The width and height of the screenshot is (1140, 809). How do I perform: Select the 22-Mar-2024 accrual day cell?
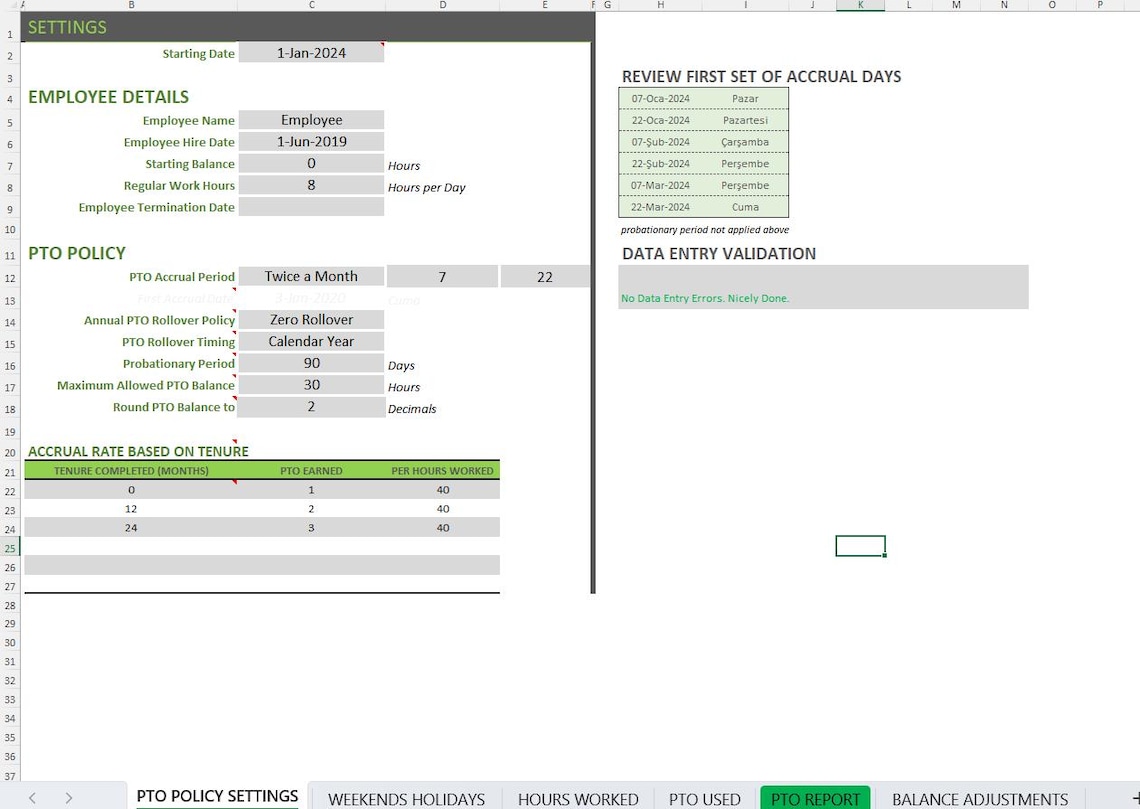[660, 207]
